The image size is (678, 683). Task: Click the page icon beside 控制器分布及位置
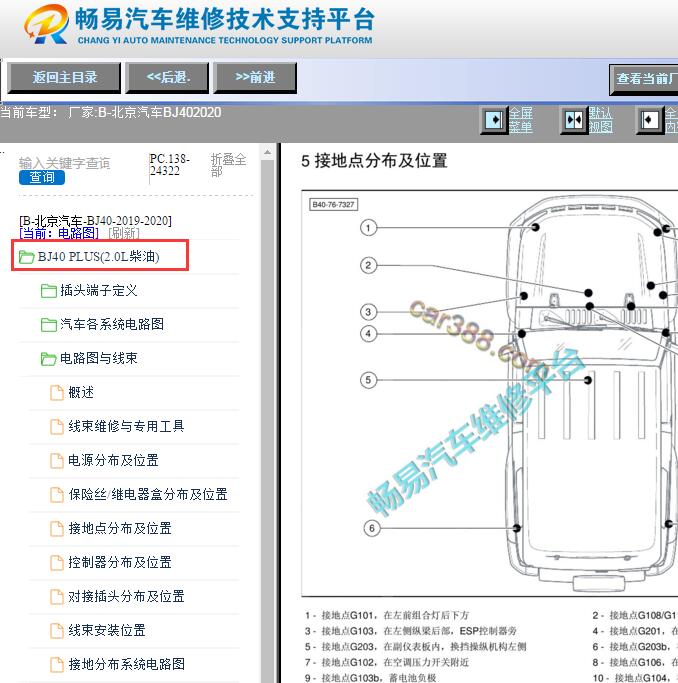click(x=57, y=562)
